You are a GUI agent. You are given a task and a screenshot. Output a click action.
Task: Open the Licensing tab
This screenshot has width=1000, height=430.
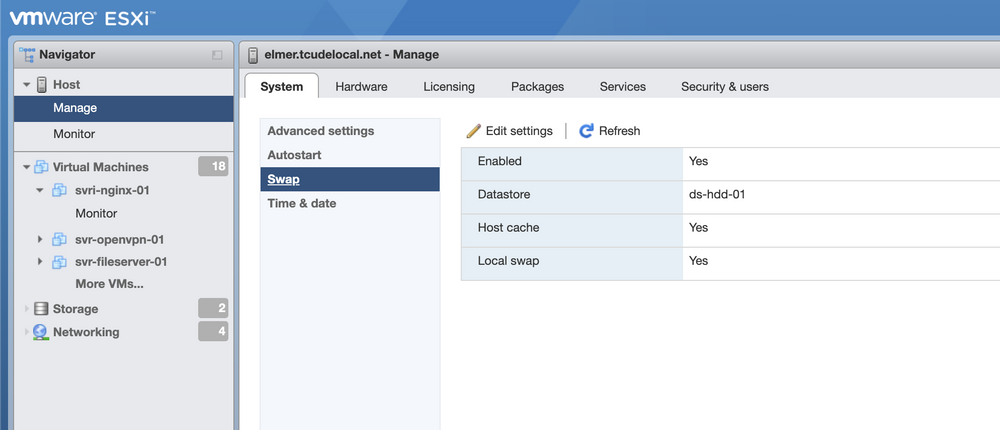(x=449, y=87)
